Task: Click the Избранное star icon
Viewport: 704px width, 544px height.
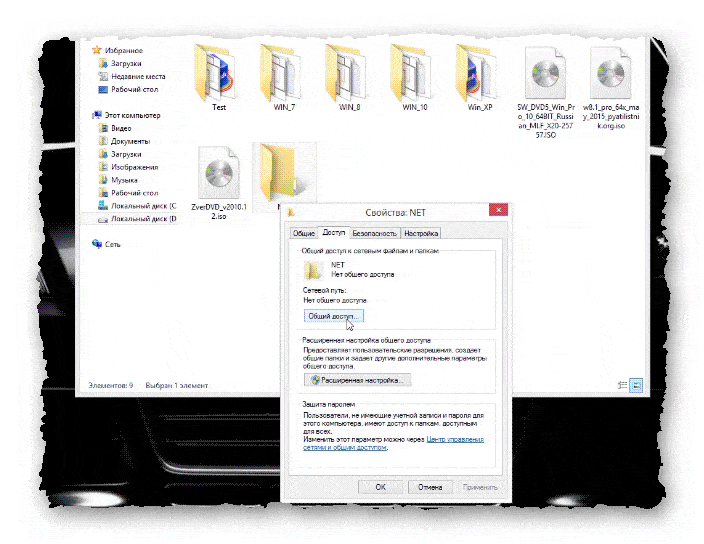Action: (x=97, y=50)
